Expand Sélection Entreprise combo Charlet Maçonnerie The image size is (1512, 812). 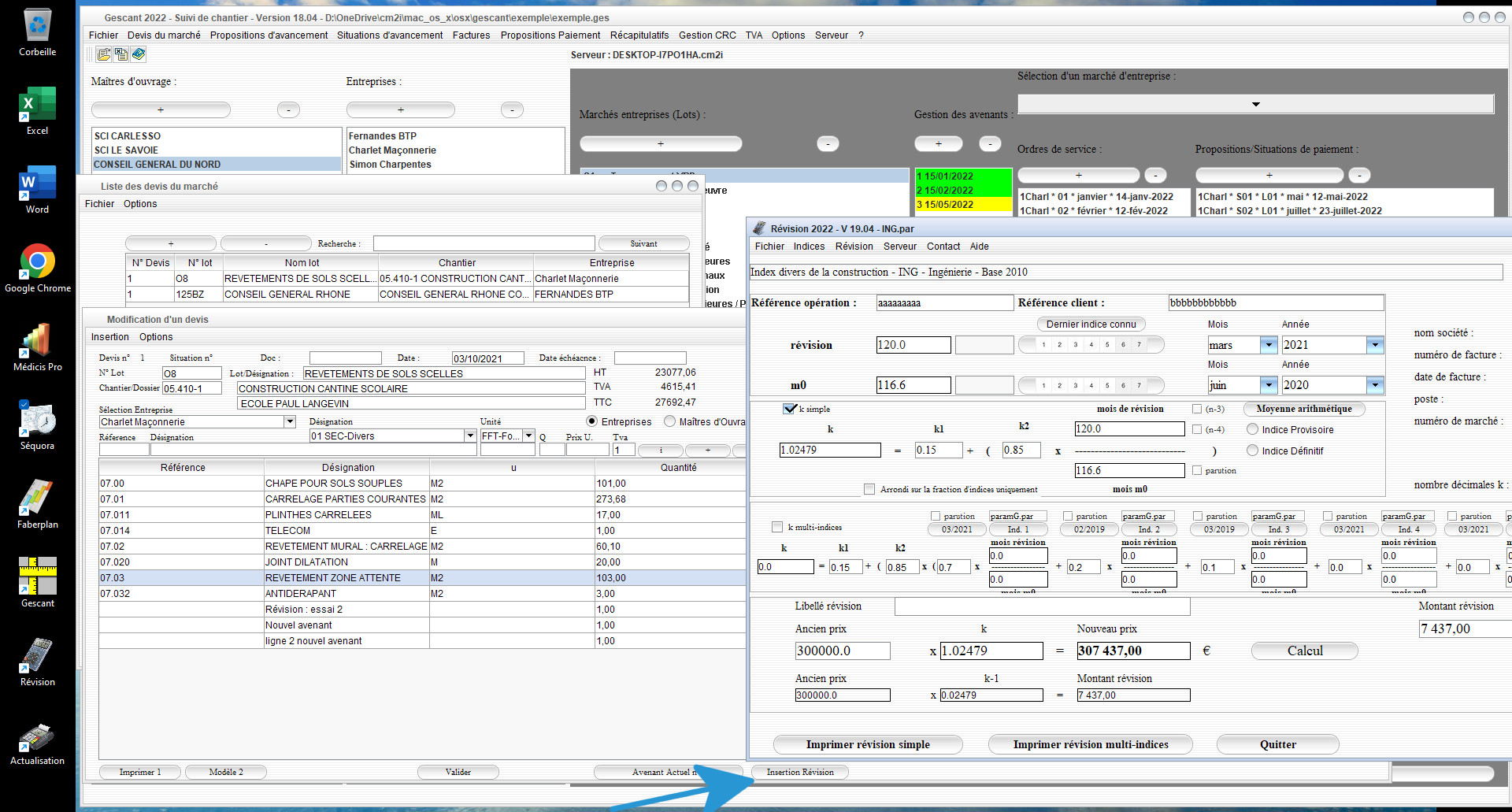(290, 421)
